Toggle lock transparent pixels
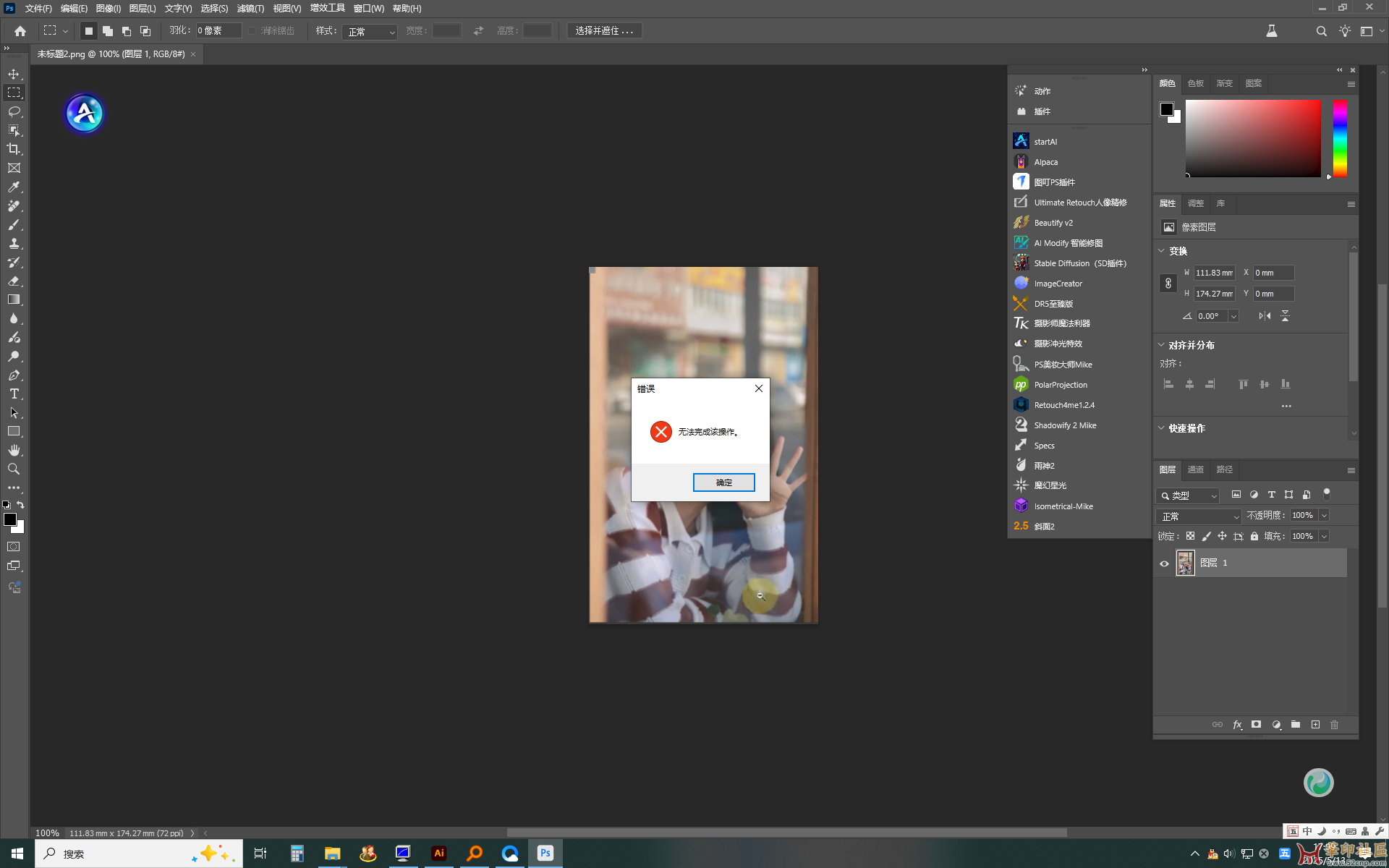 pos(1190,536)
